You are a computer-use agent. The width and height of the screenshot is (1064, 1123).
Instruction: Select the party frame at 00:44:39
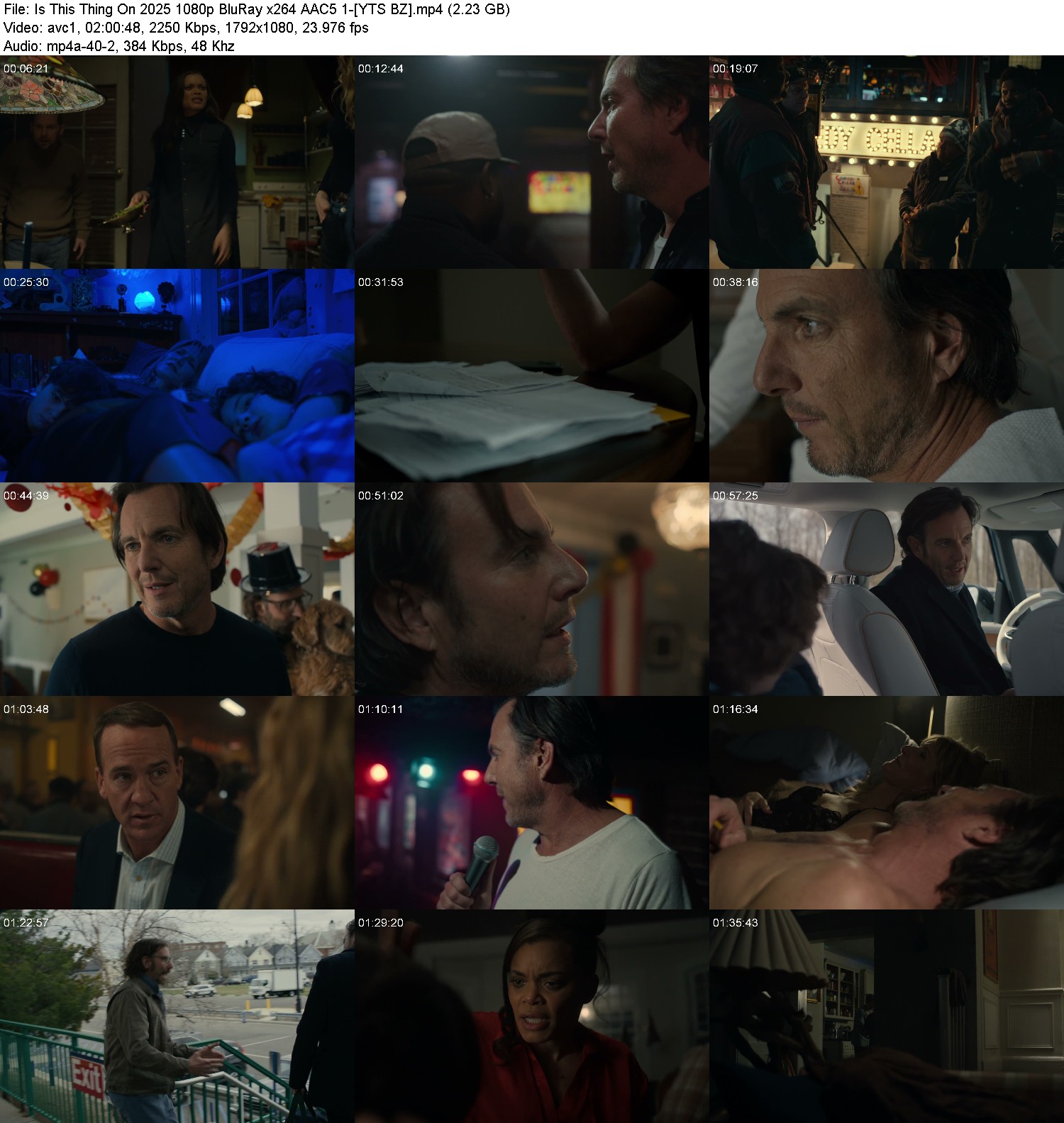(177, 590)
